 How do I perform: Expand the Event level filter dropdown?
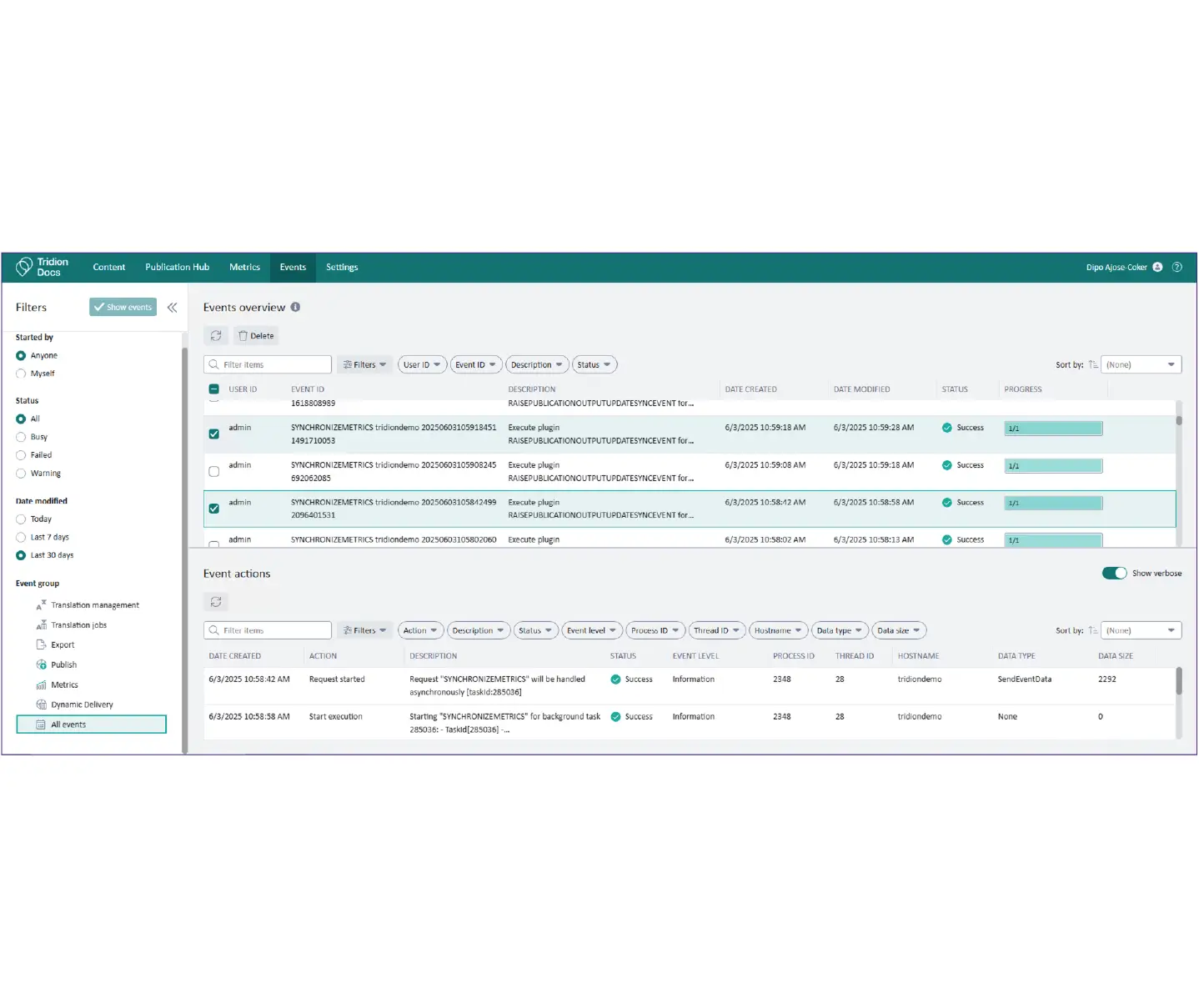[591, 631]
